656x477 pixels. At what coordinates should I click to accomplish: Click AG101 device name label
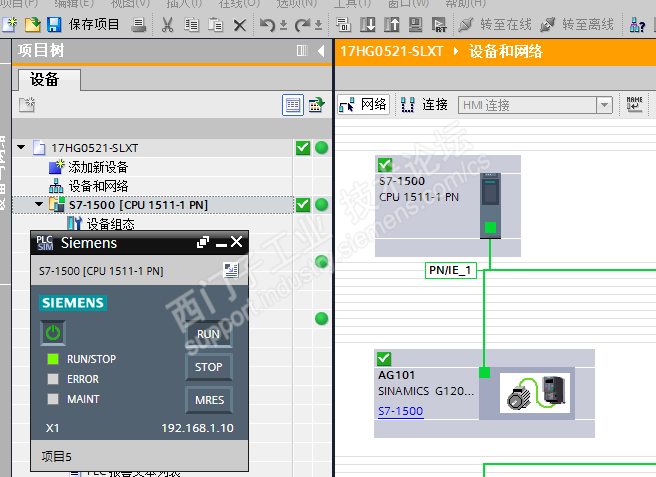pos(396,375)
